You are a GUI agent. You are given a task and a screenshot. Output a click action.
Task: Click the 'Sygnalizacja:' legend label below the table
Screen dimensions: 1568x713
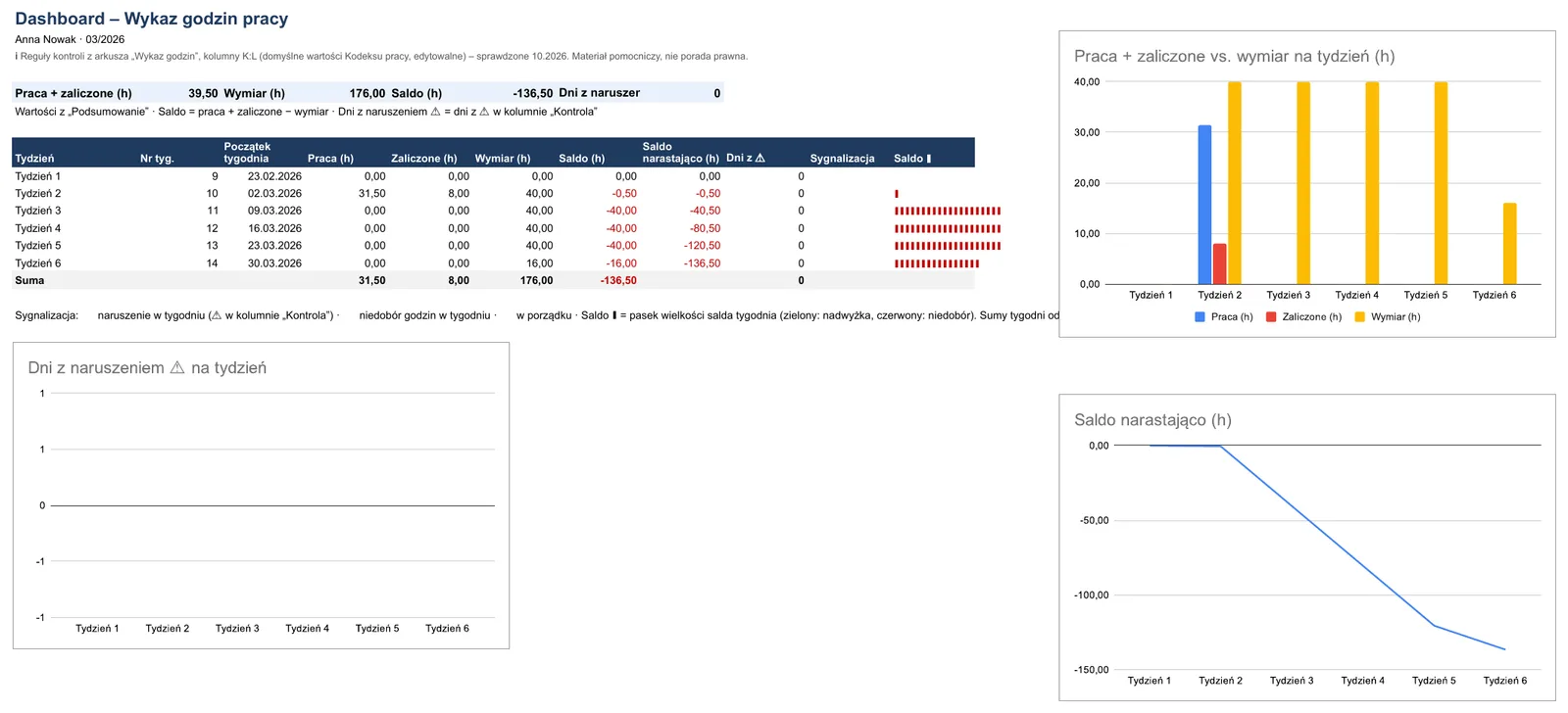(46, 315)
